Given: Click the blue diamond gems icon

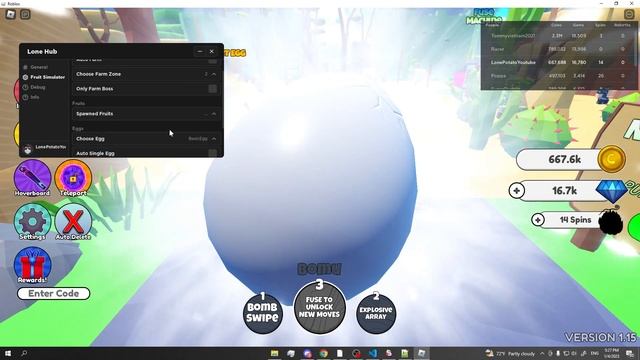Looking at the screenshot, I should pos(611,190).
